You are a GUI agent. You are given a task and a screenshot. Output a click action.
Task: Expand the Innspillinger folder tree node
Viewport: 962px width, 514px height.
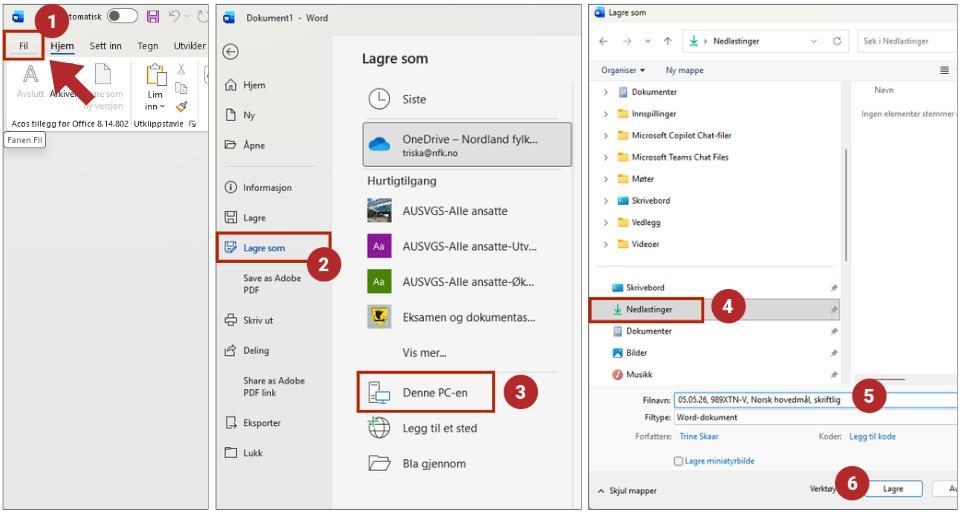pos(606,114)
